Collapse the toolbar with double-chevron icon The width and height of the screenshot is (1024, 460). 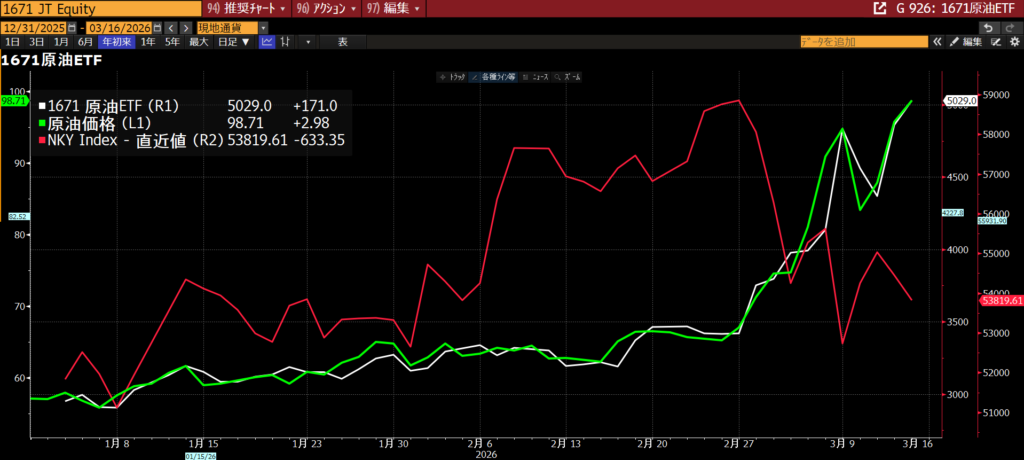click(x=938, y=42)
